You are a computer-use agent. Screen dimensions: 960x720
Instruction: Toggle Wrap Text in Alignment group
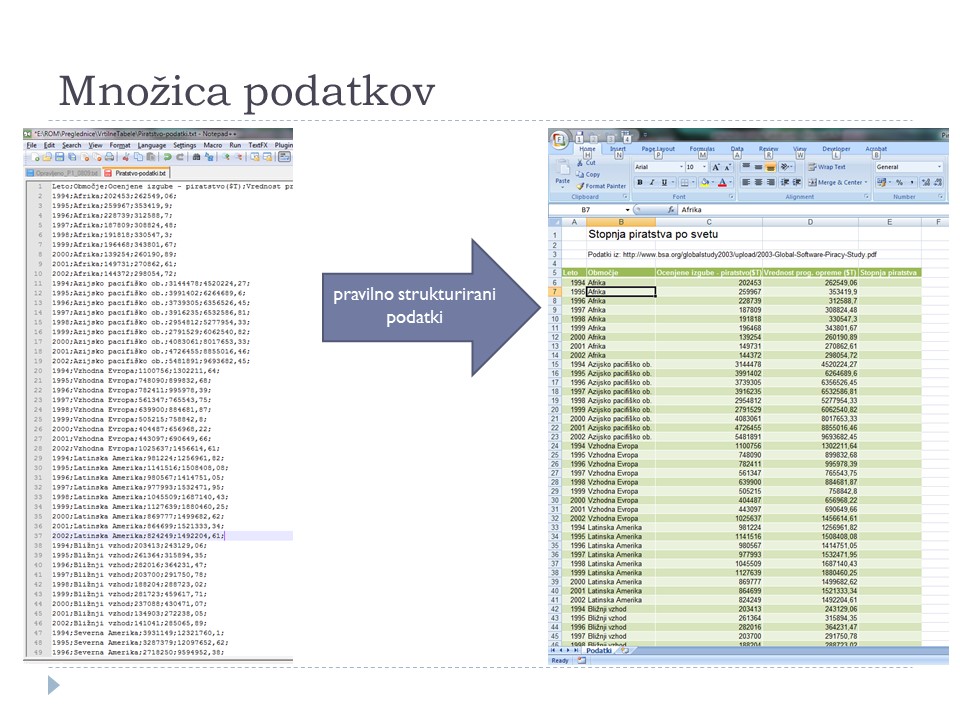click(x=826, y=167)
